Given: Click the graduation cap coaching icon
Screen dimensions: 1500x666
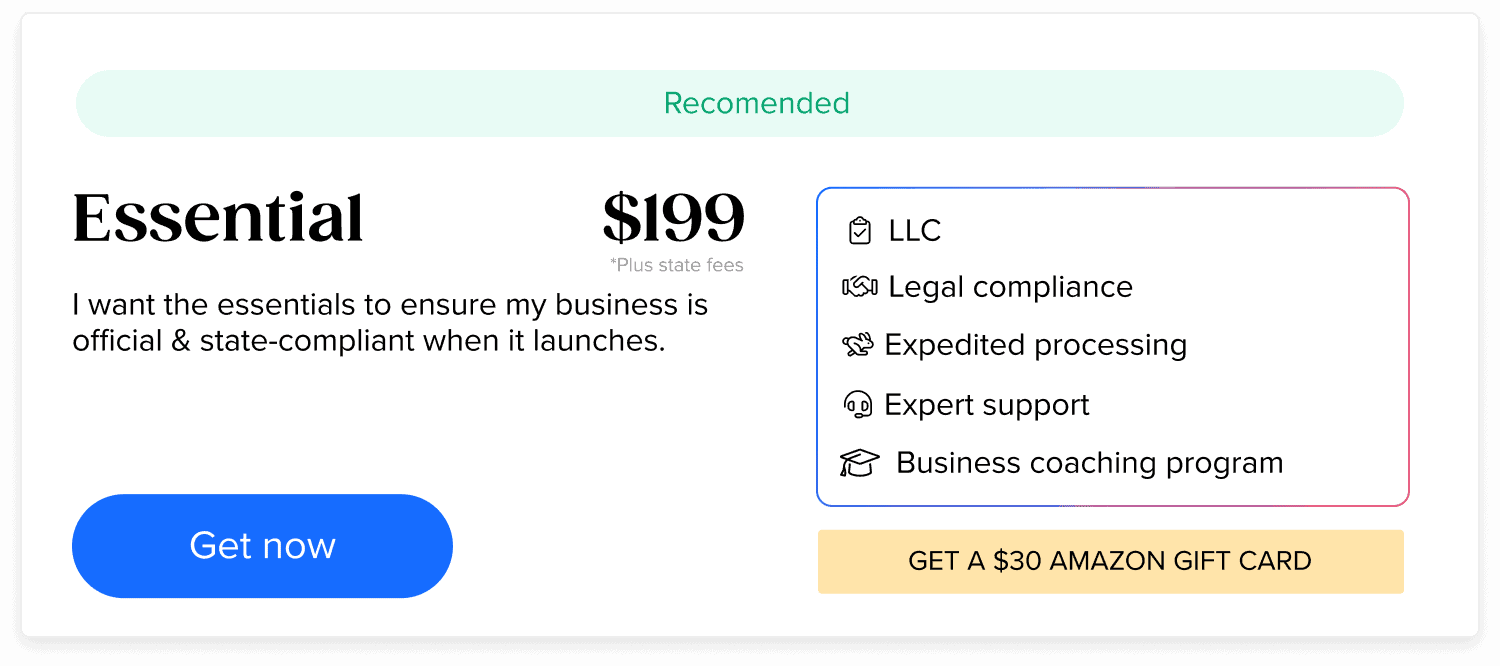Looking at the screenshot, I should coord(859,464).
